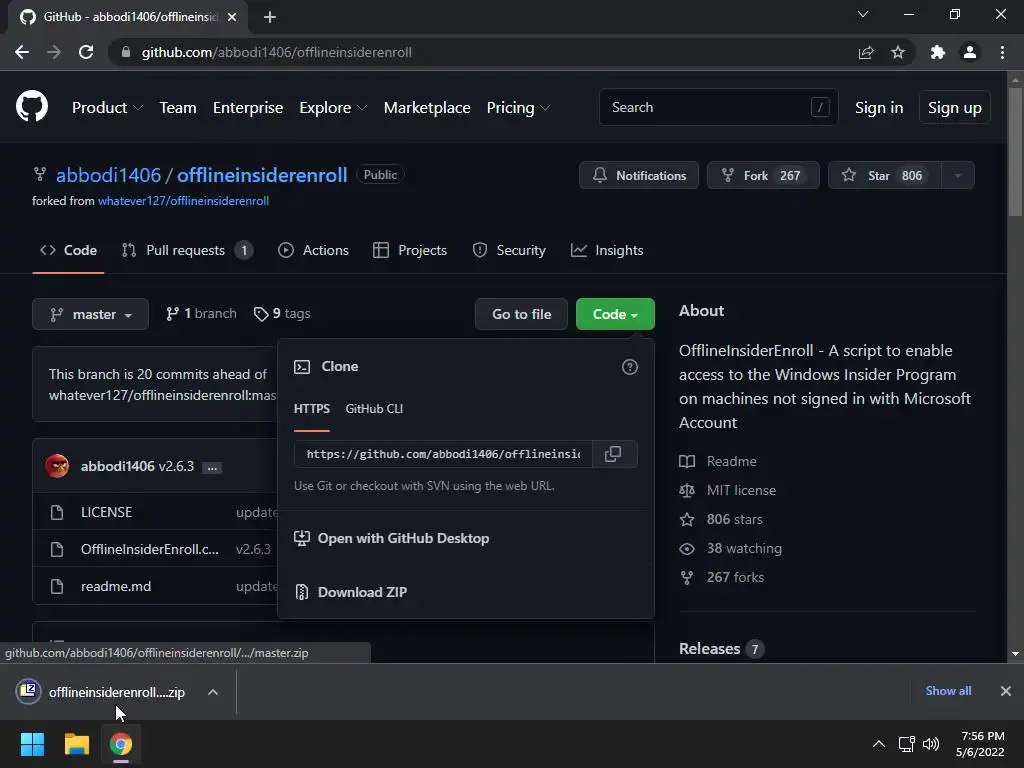Expand the commit message ellipsis
The image size is (1024, 768).
[x=212, y=468]
